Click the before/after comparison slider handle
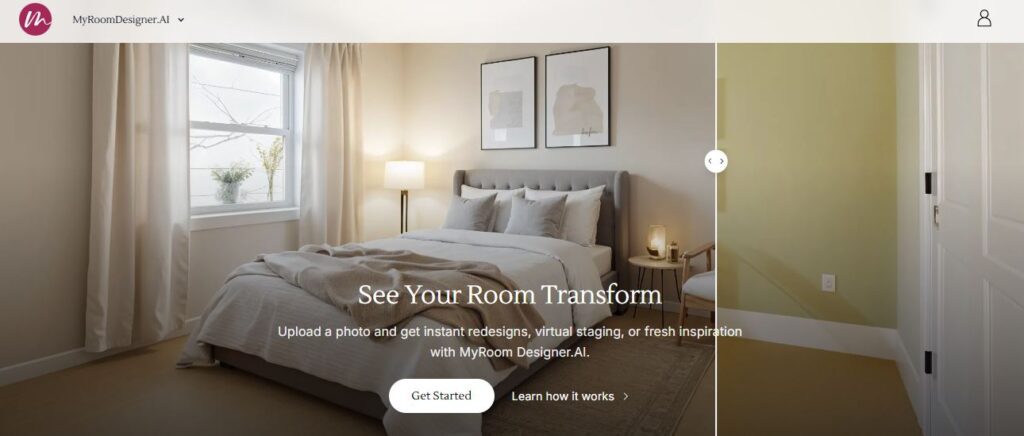The height and width of the screenshot is (436, 1024). [716, 161]
